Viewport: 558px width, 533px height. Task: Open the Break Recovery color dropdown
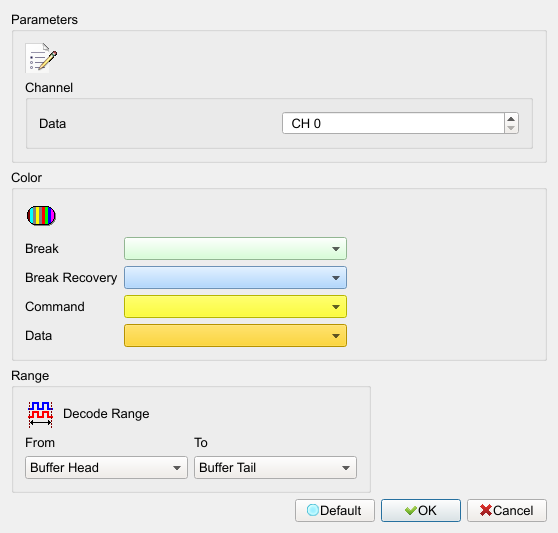pyautogui.click(x=235, y=278)
